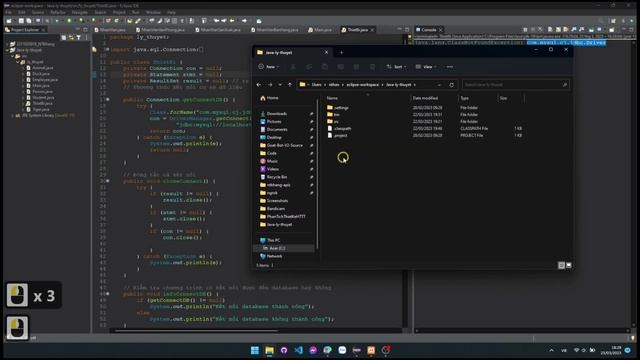Click See more (three dots) in File Explorer
The width and height of the screenshot is (640, 360).
point(450,67)
